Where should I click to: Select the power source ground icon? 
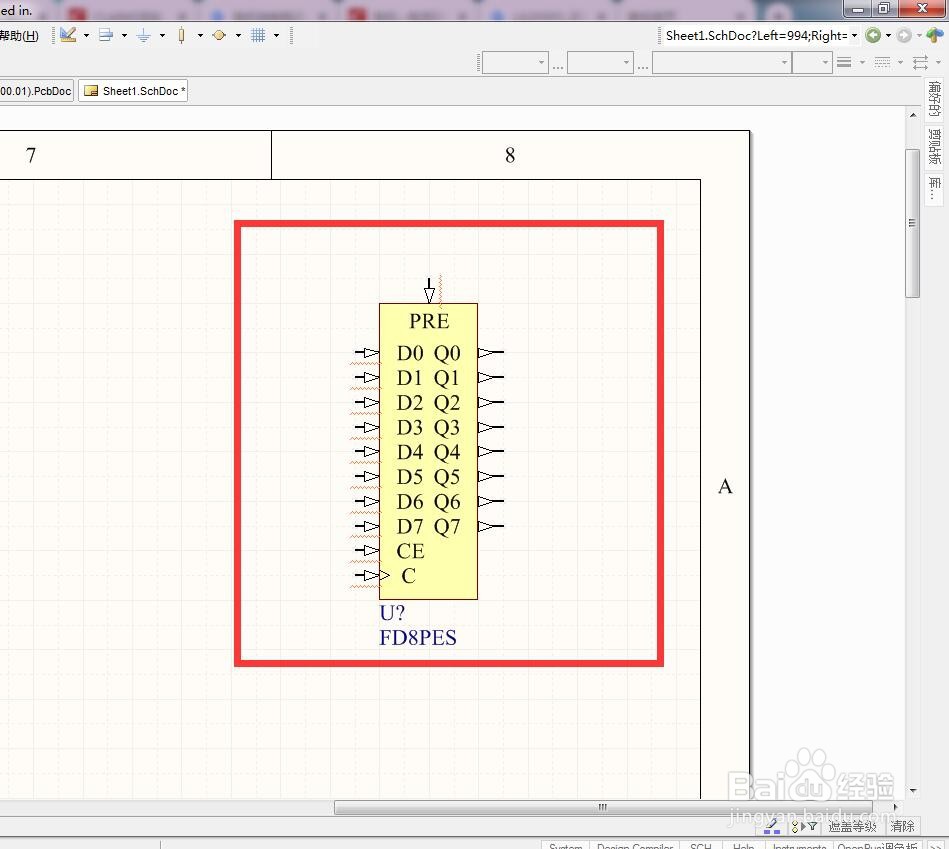(143, 35)
